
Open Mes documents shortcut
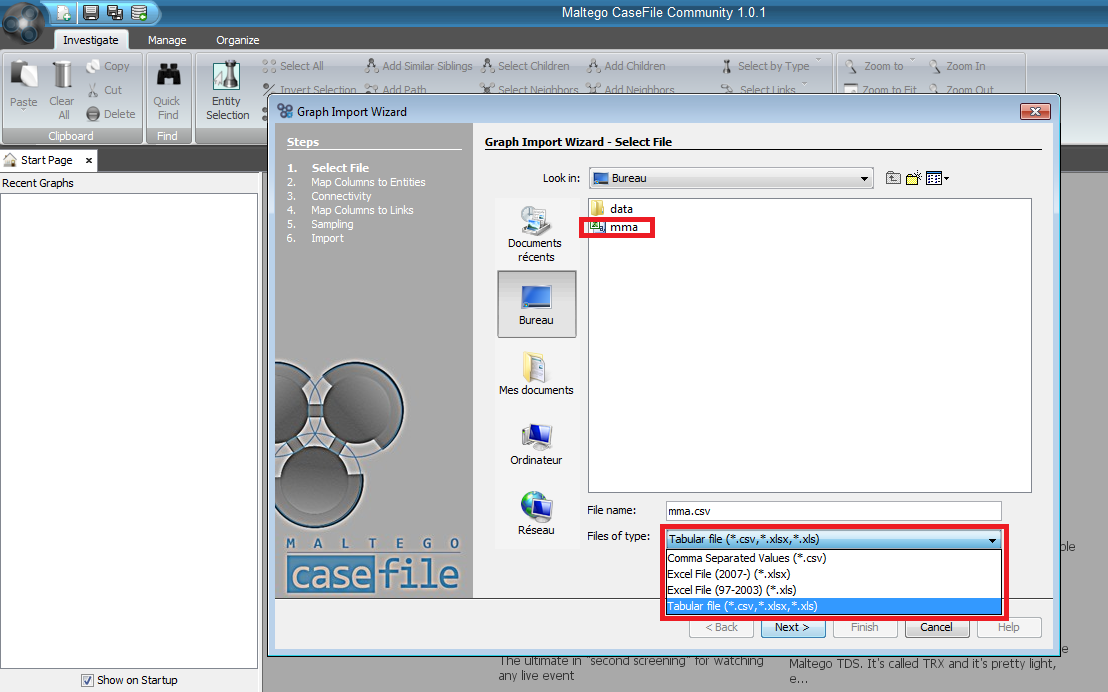pos(536,373)
